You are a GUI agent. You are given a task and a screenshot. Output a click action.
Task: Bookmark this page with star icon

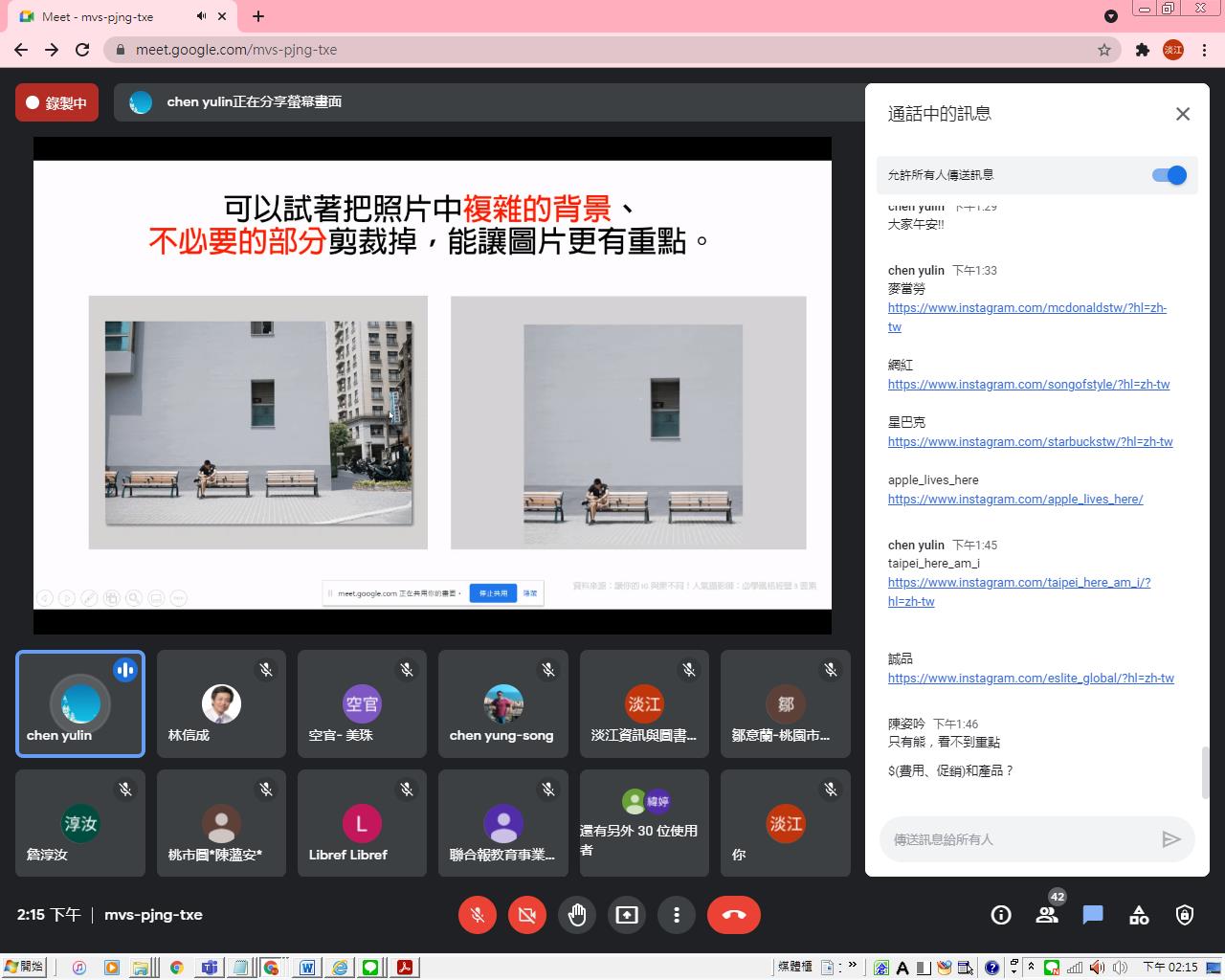(x=1104, y=50)
